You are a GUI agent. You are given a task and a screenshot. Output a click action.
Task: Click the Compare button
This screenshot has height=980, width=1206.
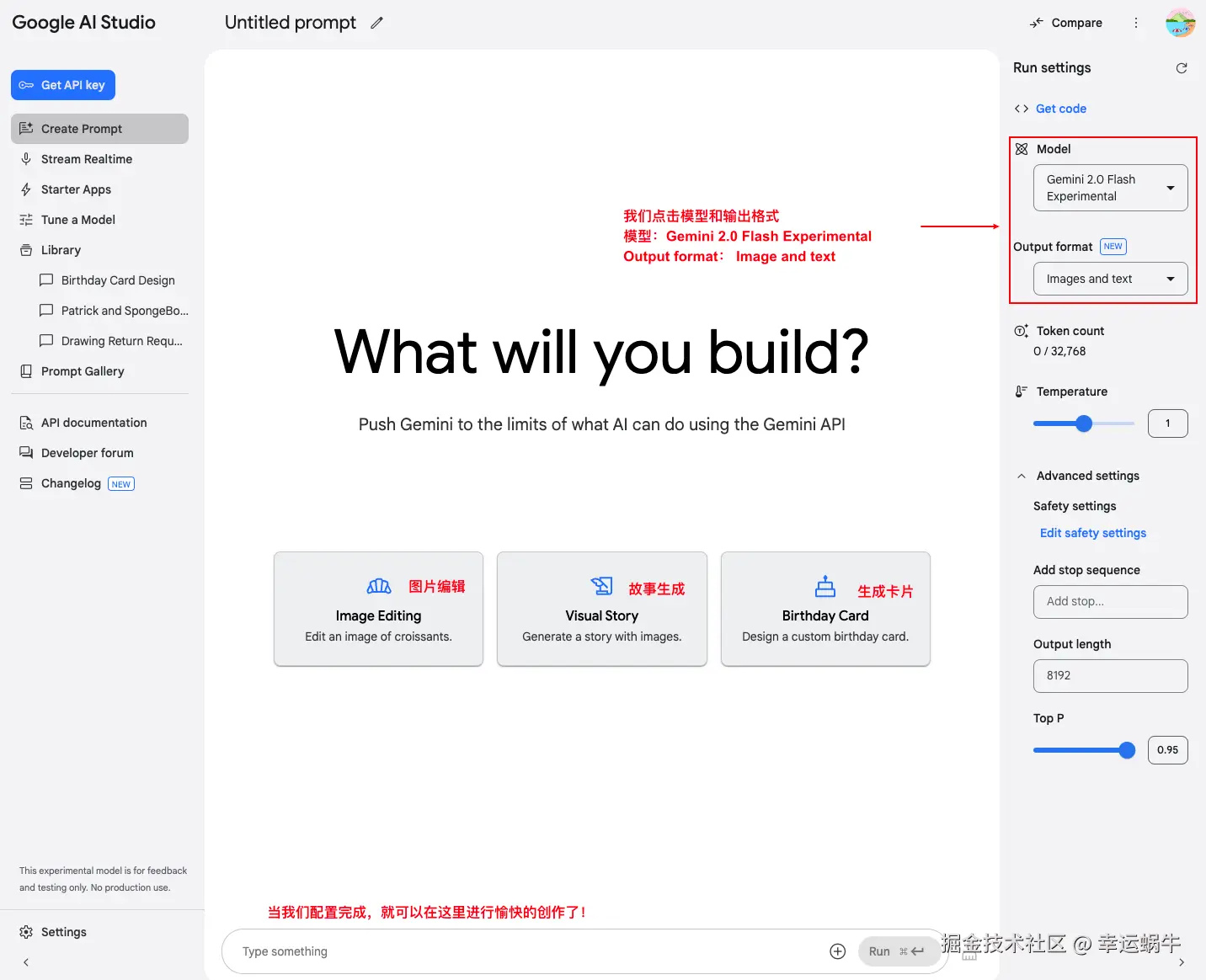tap(1066, 23)
